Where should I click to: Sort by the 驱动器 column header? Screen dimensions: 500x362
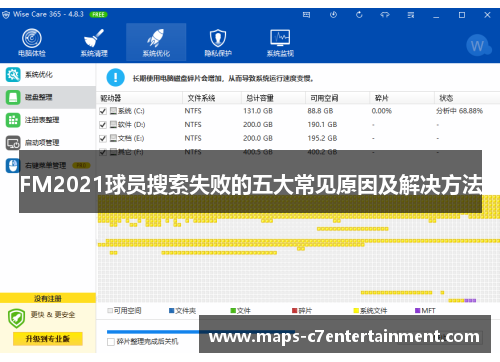(139, 98)
